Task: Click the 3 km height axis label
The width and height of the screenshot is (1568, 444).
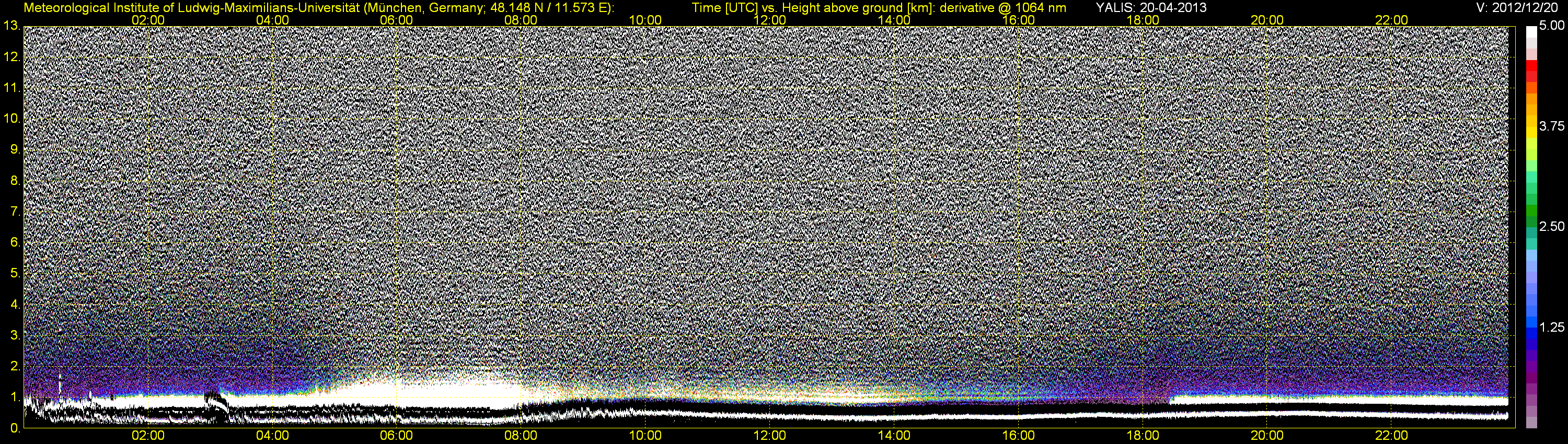Action: [15, 335]
